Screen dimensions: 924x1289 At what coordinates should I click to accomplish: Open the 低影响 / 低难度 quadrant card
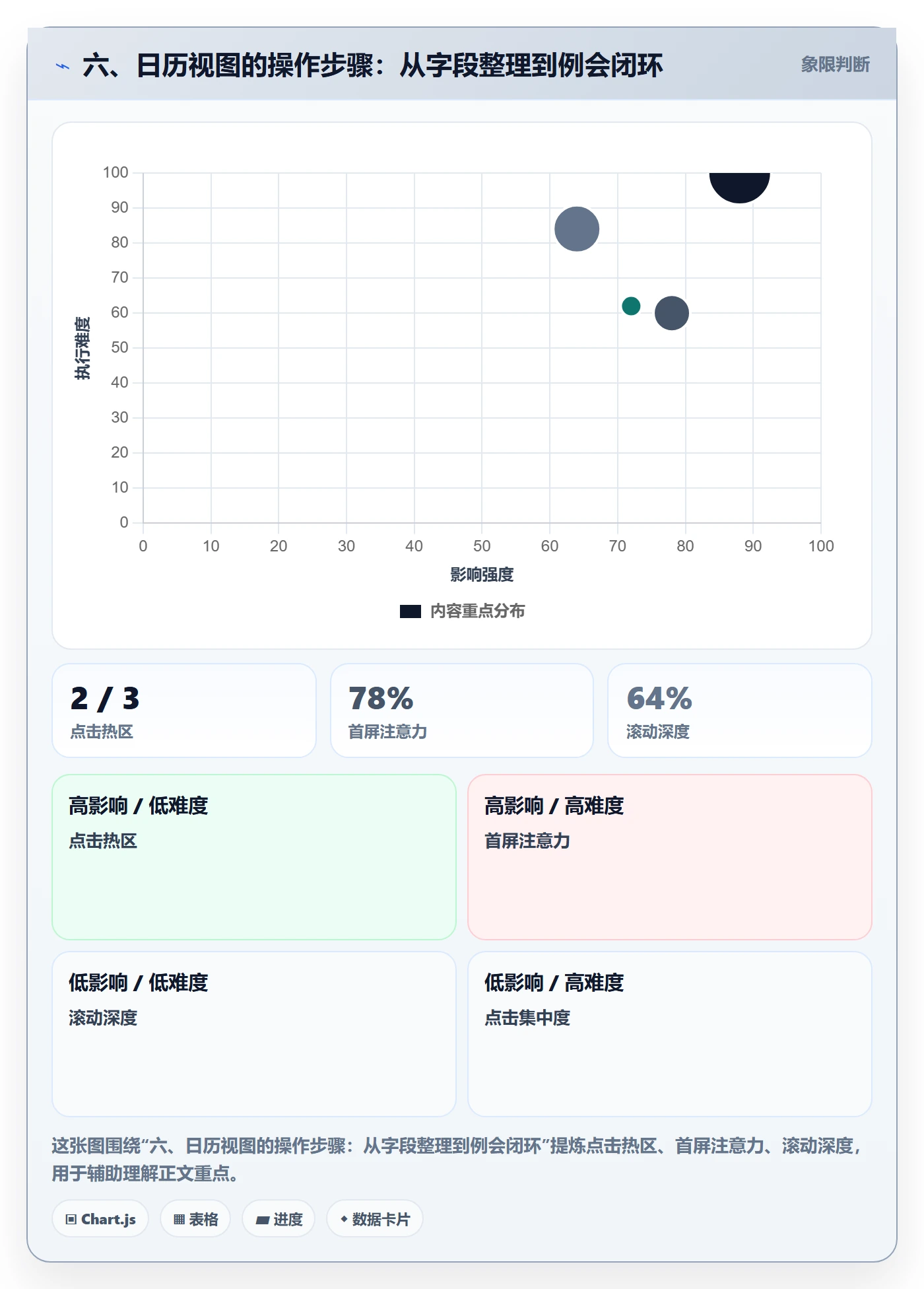pyautogui.click(x=254, y=1034)
